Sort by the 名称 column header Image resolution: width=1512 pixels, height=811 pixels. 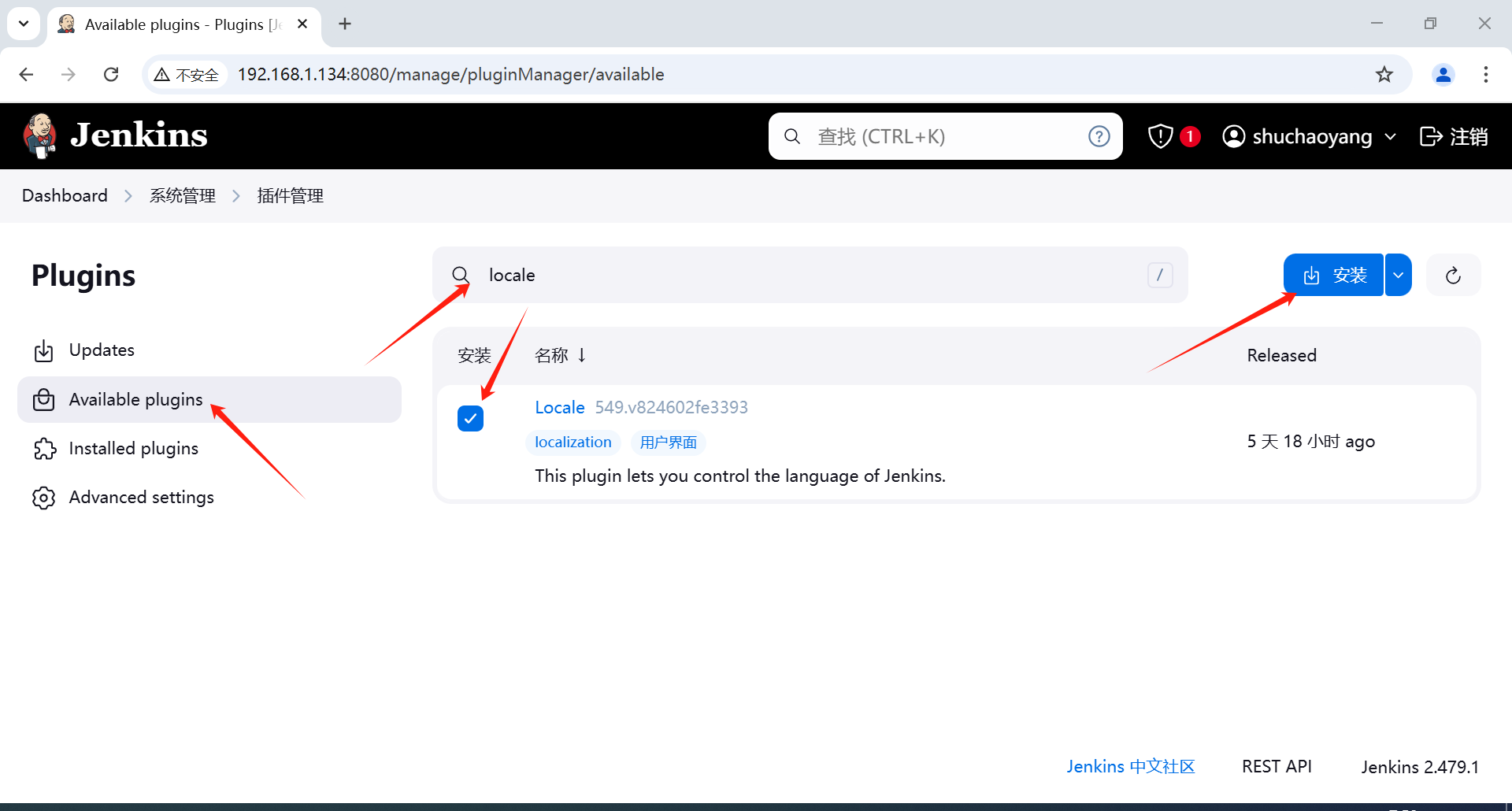(x=561, y=355)
